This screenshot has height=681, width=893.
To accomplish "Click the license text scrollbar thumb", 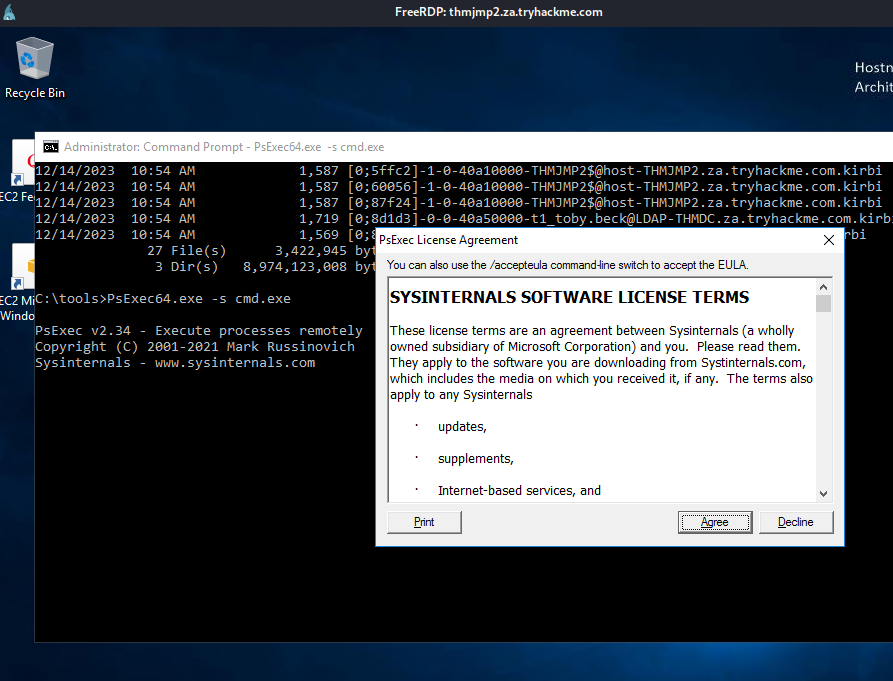I will pyautogui.click(x=823, y=303).
